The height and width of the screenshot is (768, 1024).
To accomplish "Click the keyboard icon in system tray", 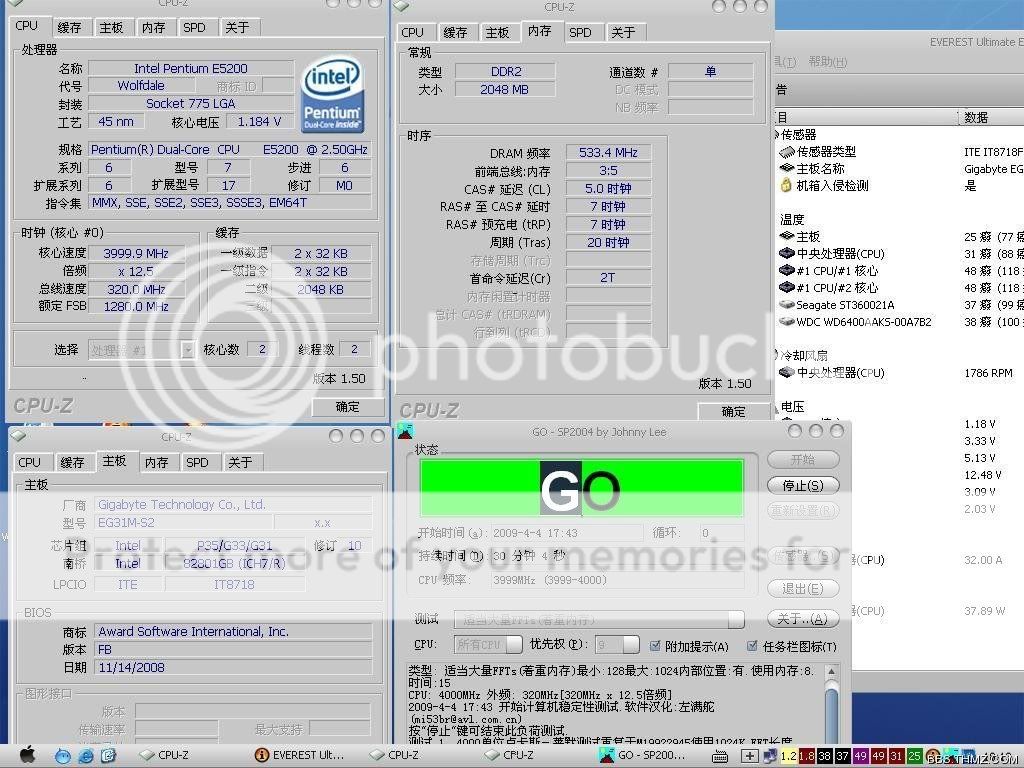I will (720, 756).
